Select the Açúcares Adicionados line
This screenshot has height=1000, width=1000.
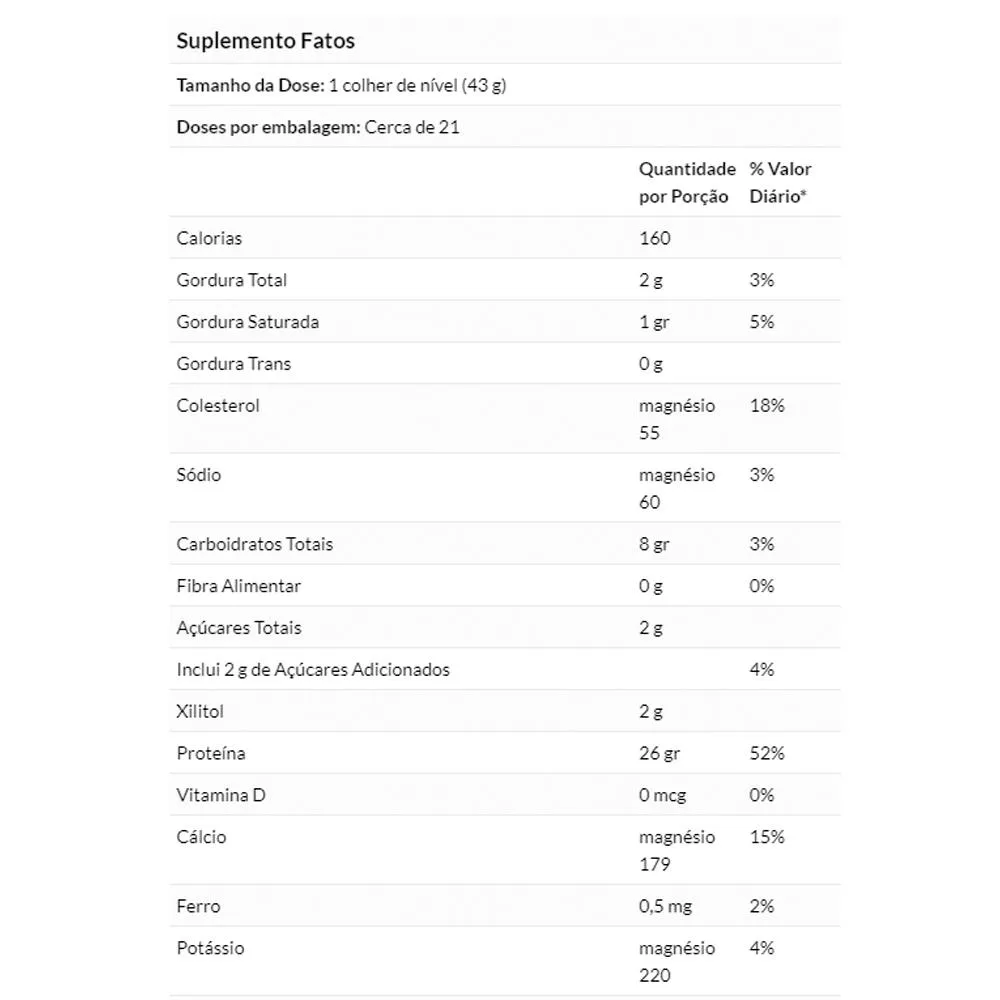(313, 670)
